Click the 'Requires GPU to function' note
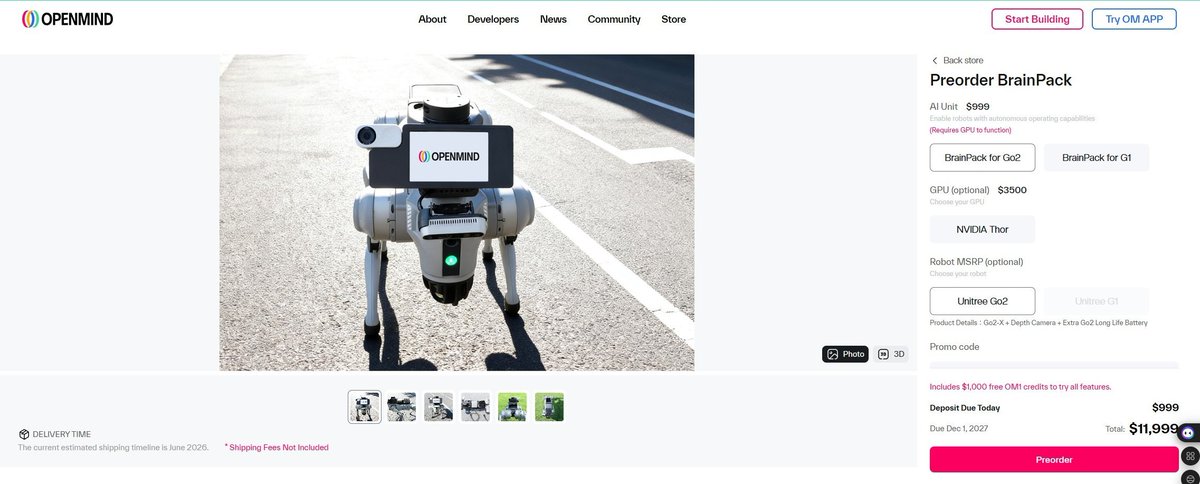 pos(970,130)
